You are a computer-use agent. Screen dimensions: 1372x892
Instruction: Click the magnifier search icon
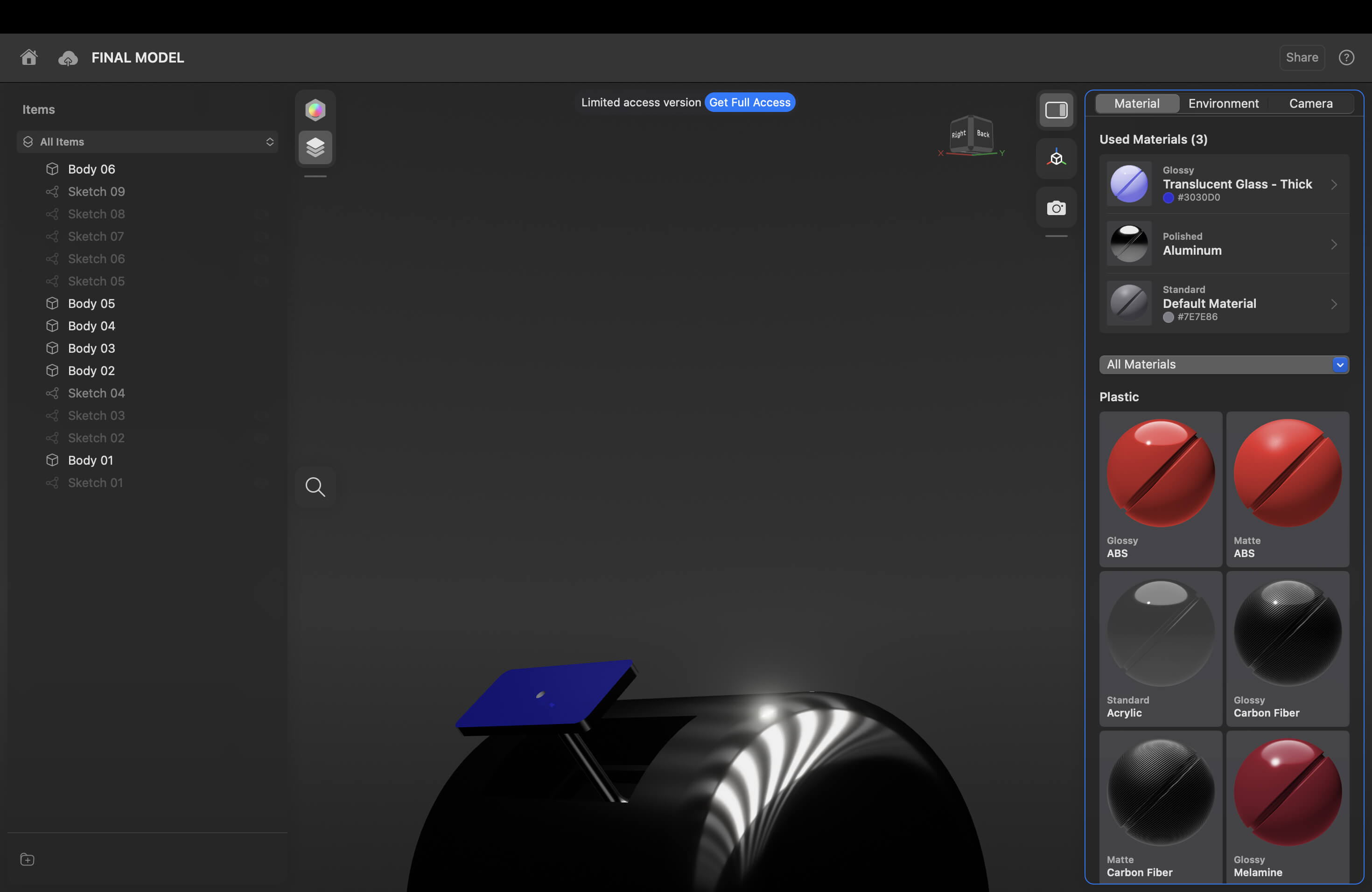pyautogui.click(x=315, y=487)
